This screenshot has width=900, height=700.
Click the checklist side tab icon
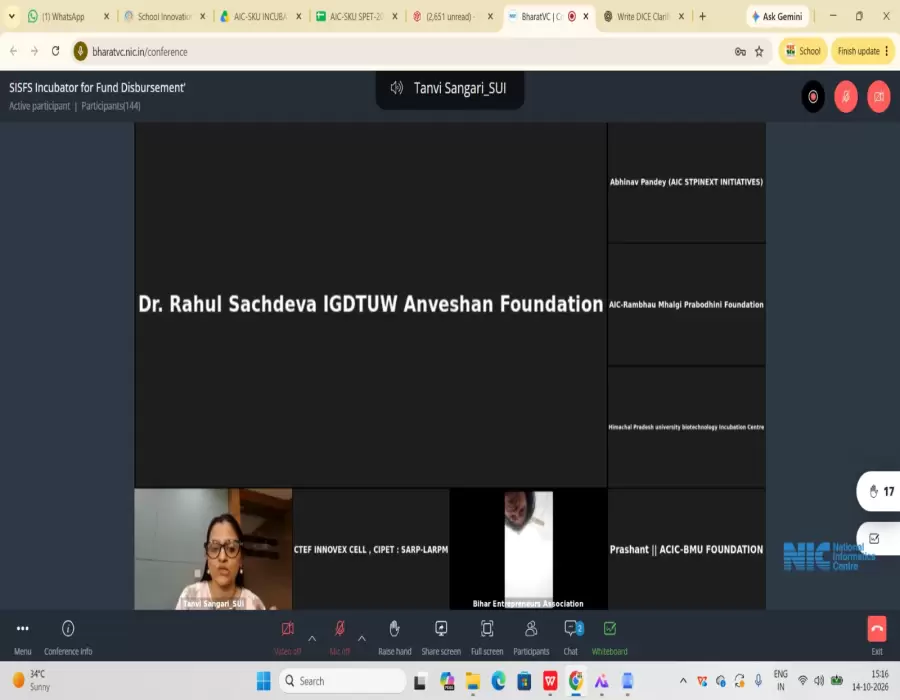(x=874, y=538)
